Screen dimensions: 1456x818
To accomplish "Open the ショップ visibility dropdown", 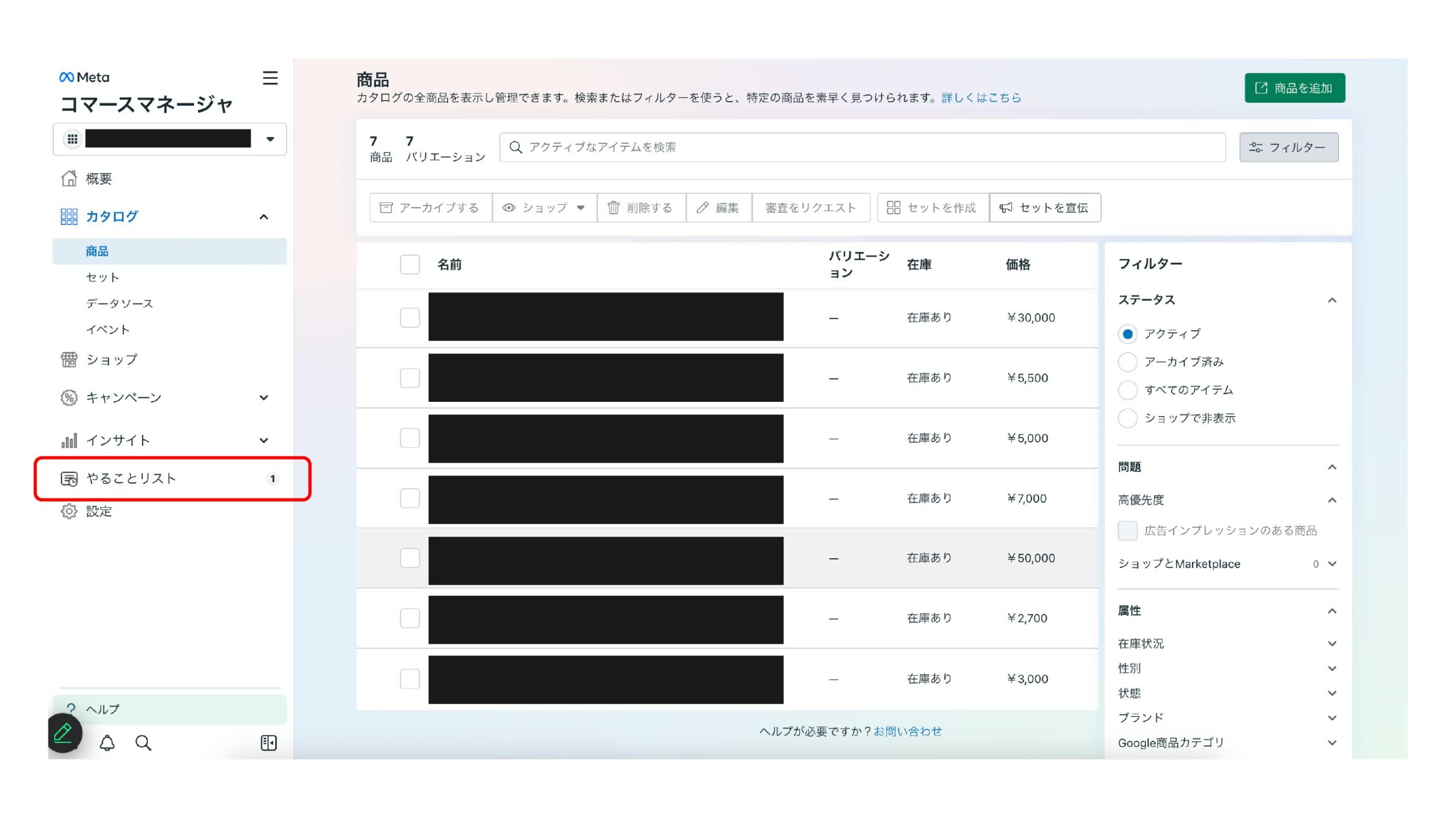I will tap(544, 207).
